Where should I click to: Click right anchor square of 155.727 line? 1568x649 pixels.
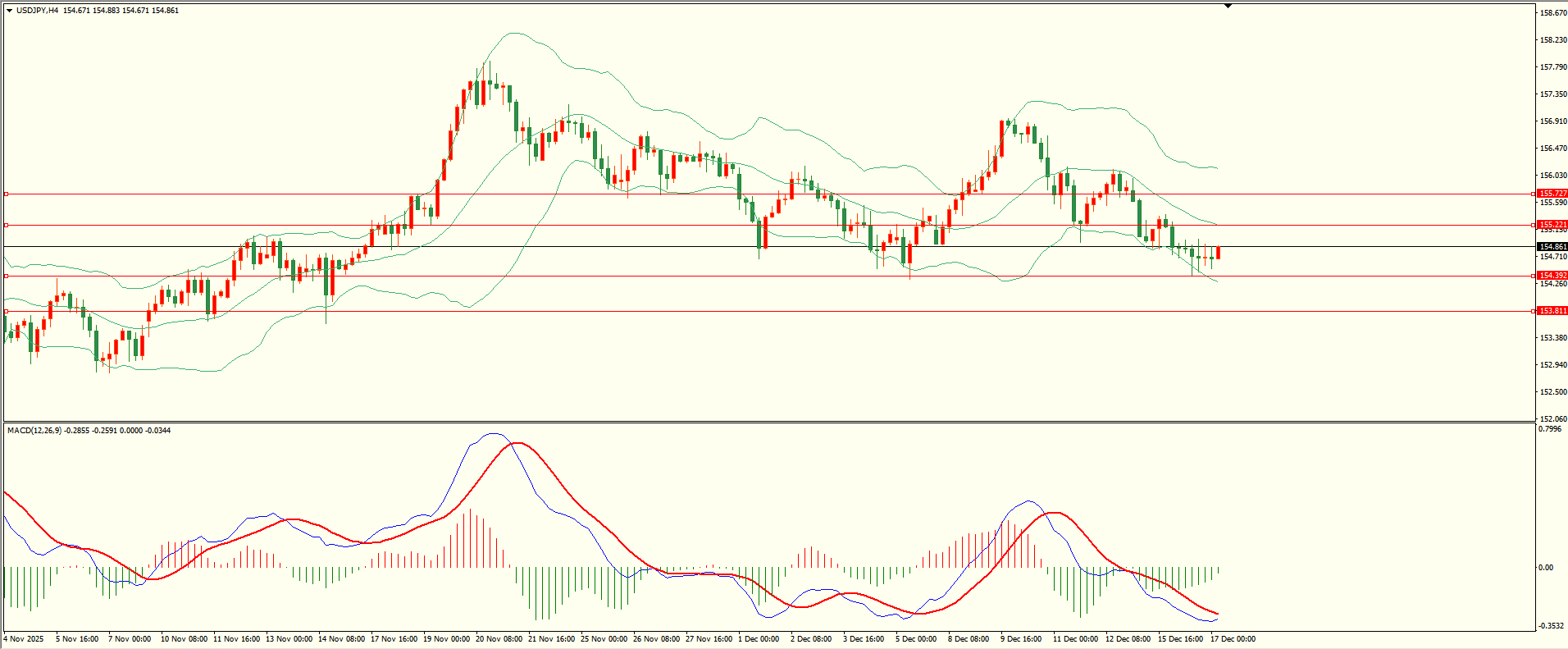(1534, 194)
